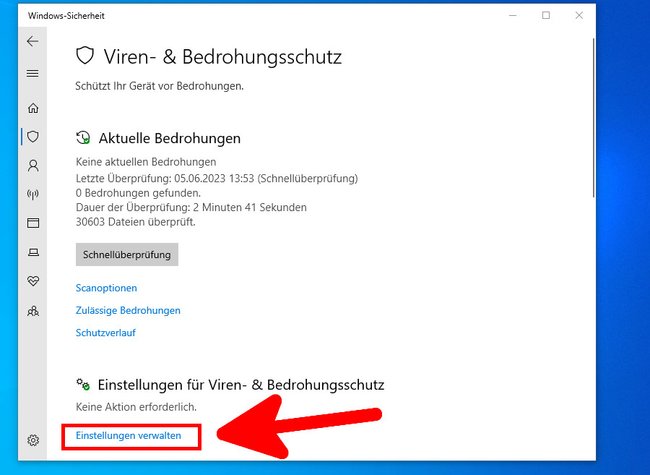The width and height of the screenshot is (650, 475).
Task: Open the Zulässige Bedrohungen link
Action: [x=128, y=310]
